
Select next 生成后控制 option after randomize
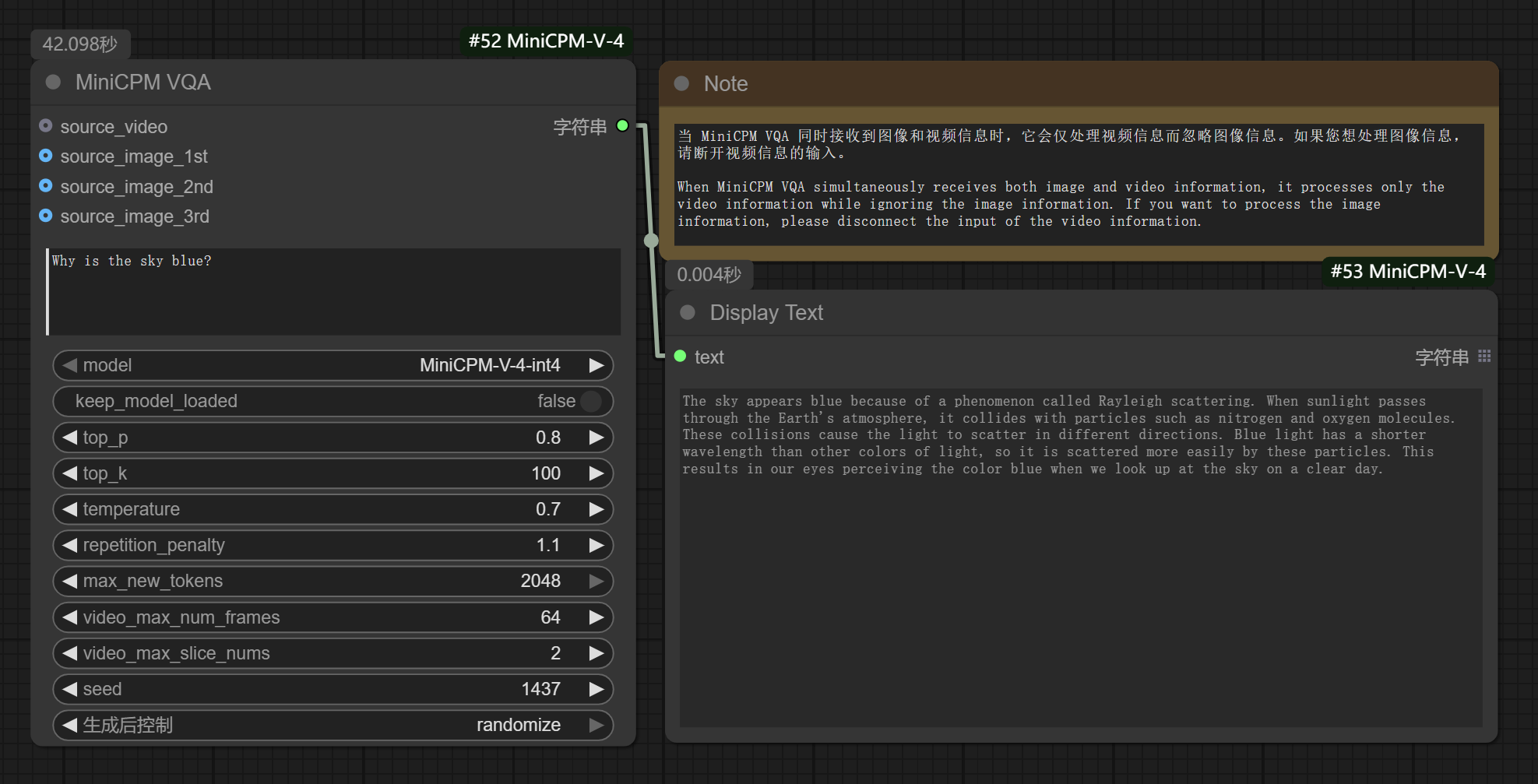click(x=597, y=725)
